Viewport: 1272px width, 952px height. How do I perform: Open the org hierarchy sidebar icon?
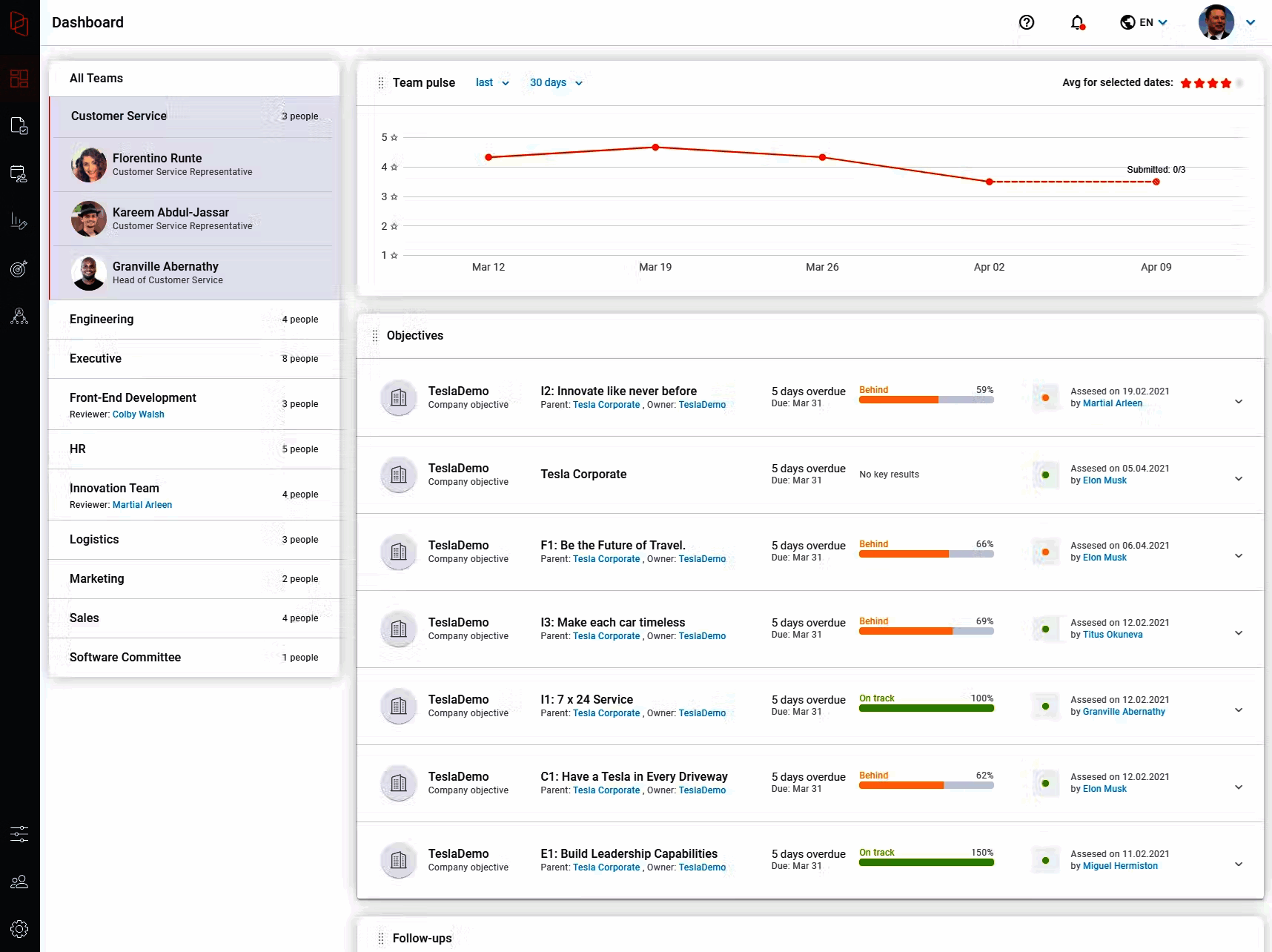point(19,317)
